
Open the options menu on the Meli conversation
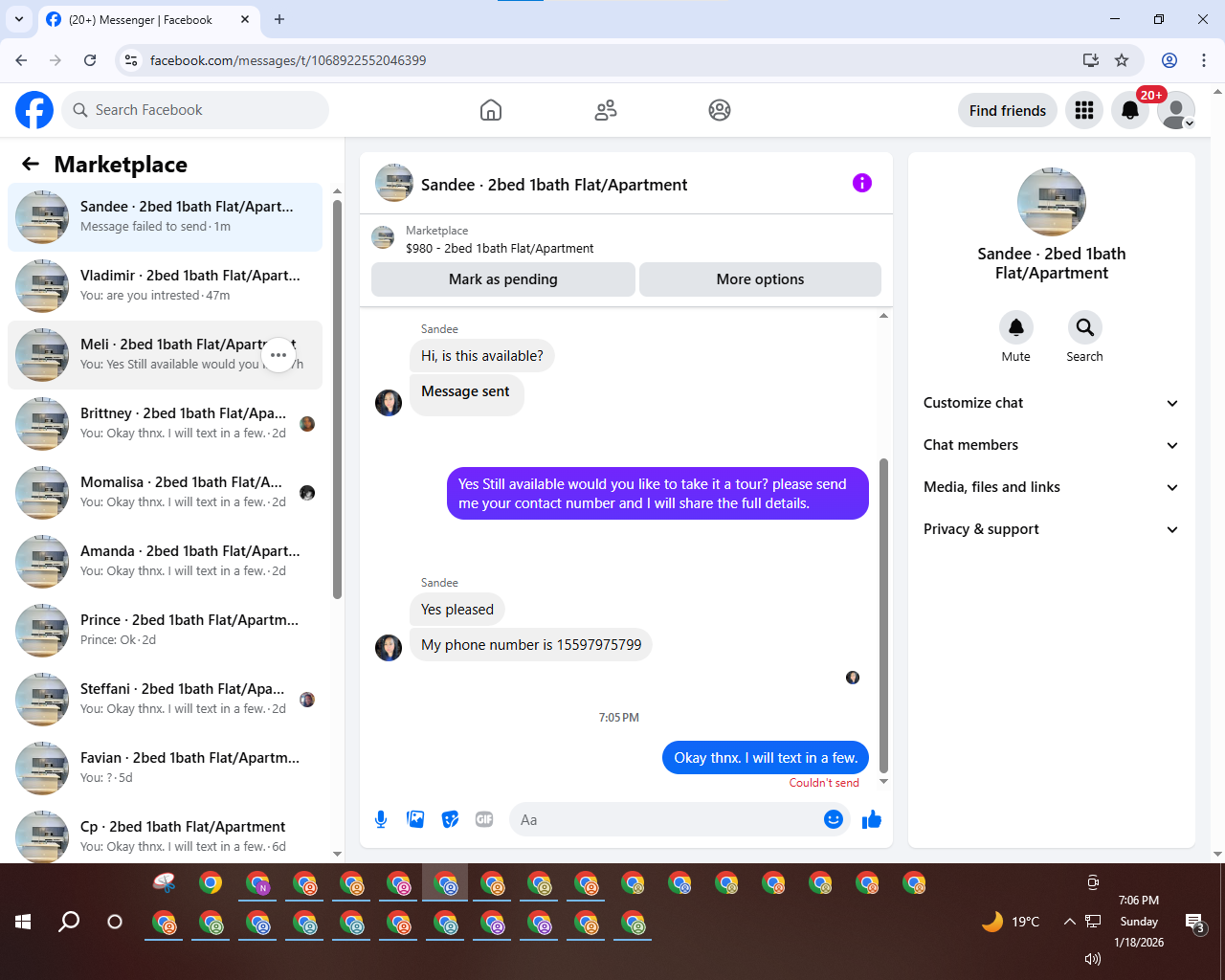point(278,355)
